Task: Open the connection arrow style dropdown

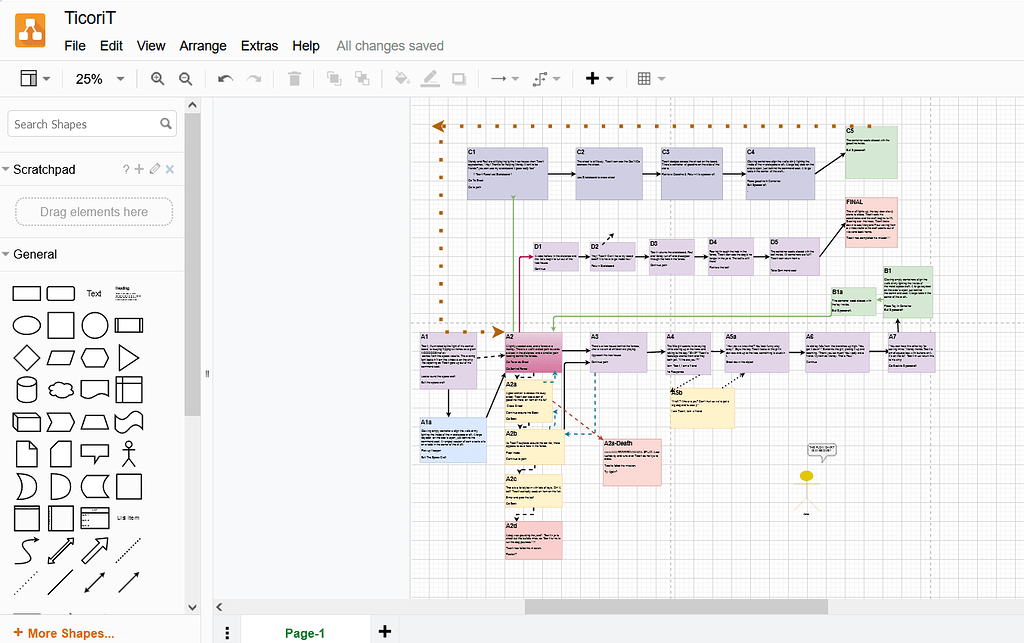Action: pos(516,78)
